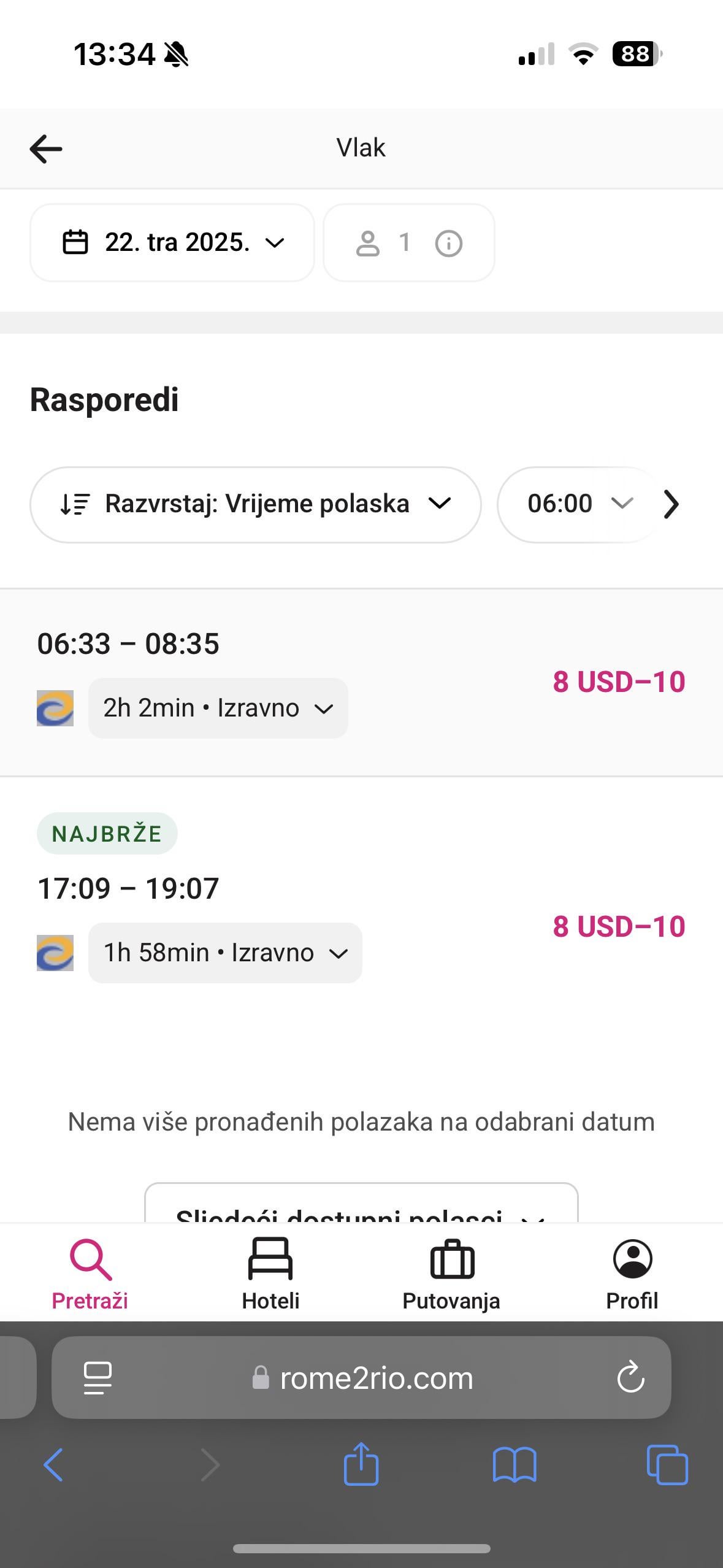
Task: Switch to the Hoteli tab
Action: (x=270, y=1274)
